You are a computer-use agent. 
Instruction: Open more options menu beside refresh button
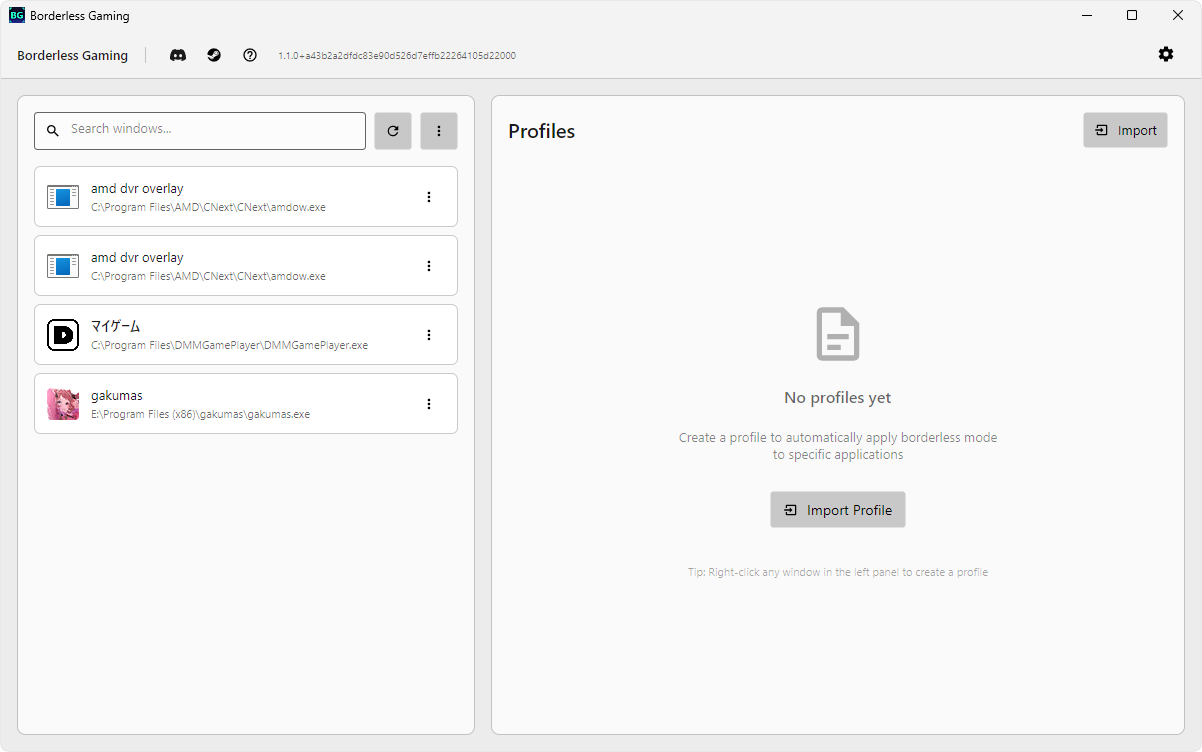click(x=439, y=131)
